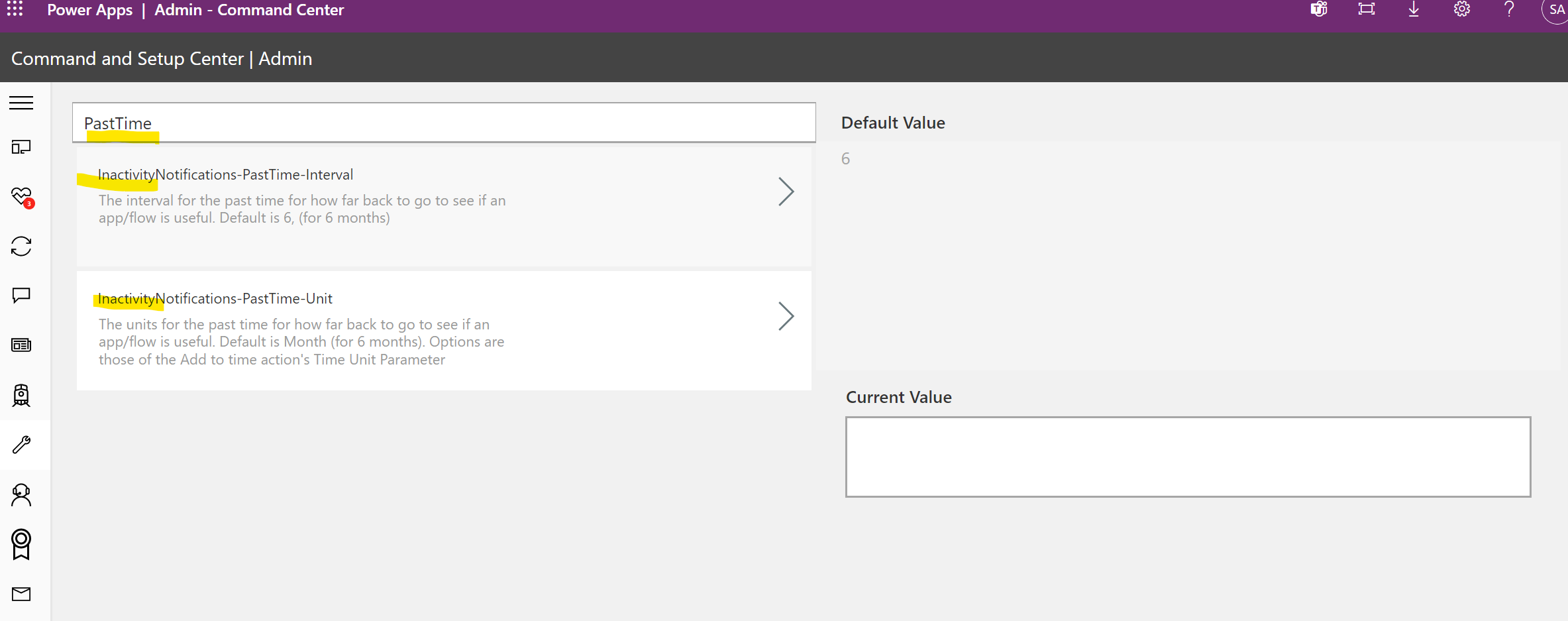Click the train icon in the left sidebar
This screenshot has width=1568, height=621.
21,395
